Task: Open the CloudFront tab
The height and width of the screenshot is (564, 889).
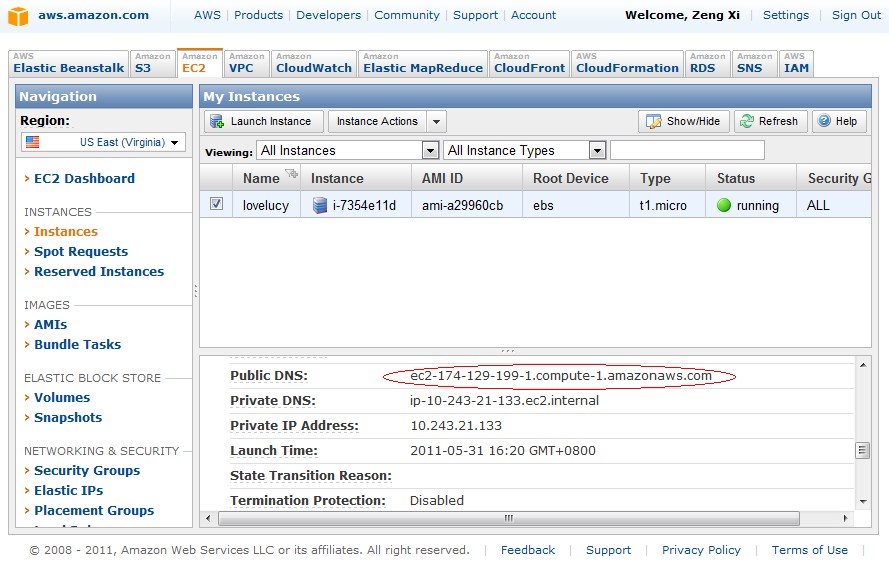Action: click(x=529, y=63)
